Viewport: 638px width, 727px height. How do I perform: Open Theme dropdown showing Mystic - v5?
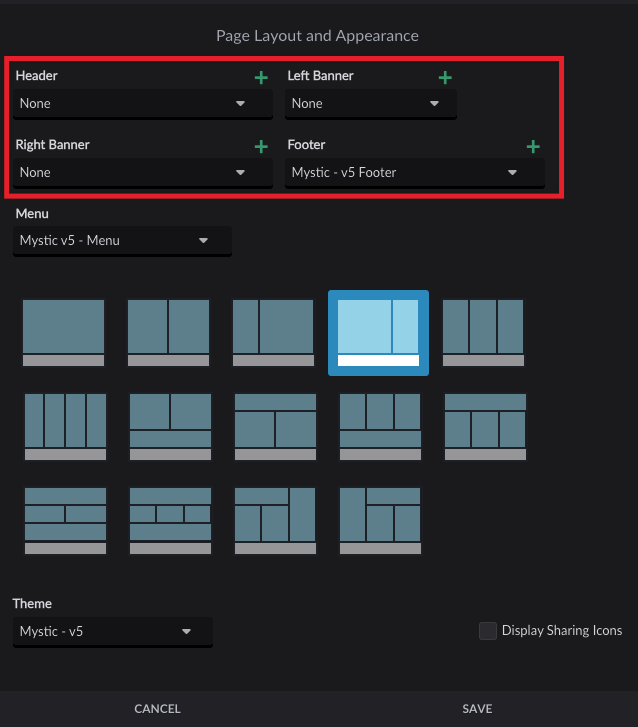tap(113, 631)
